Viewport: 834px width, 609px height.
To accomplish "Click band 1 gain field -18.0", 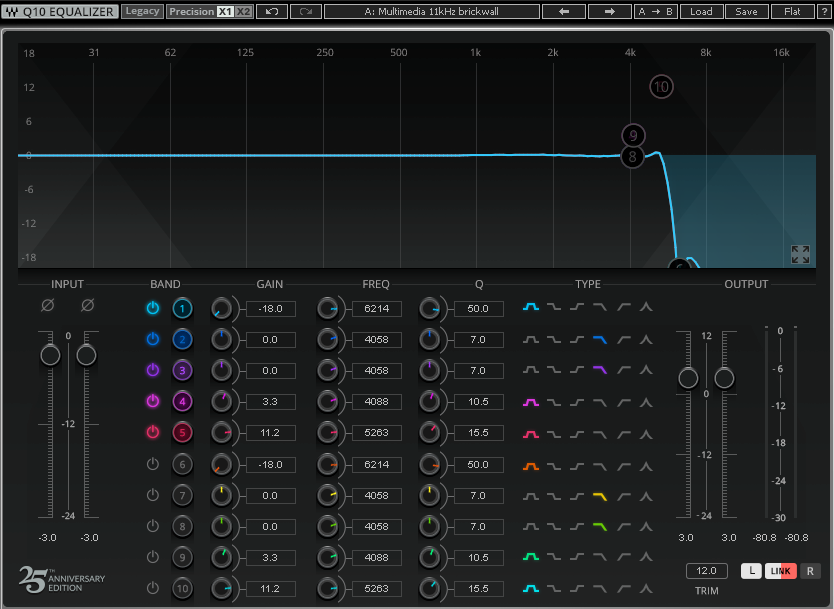I will [x=271, y=308].
